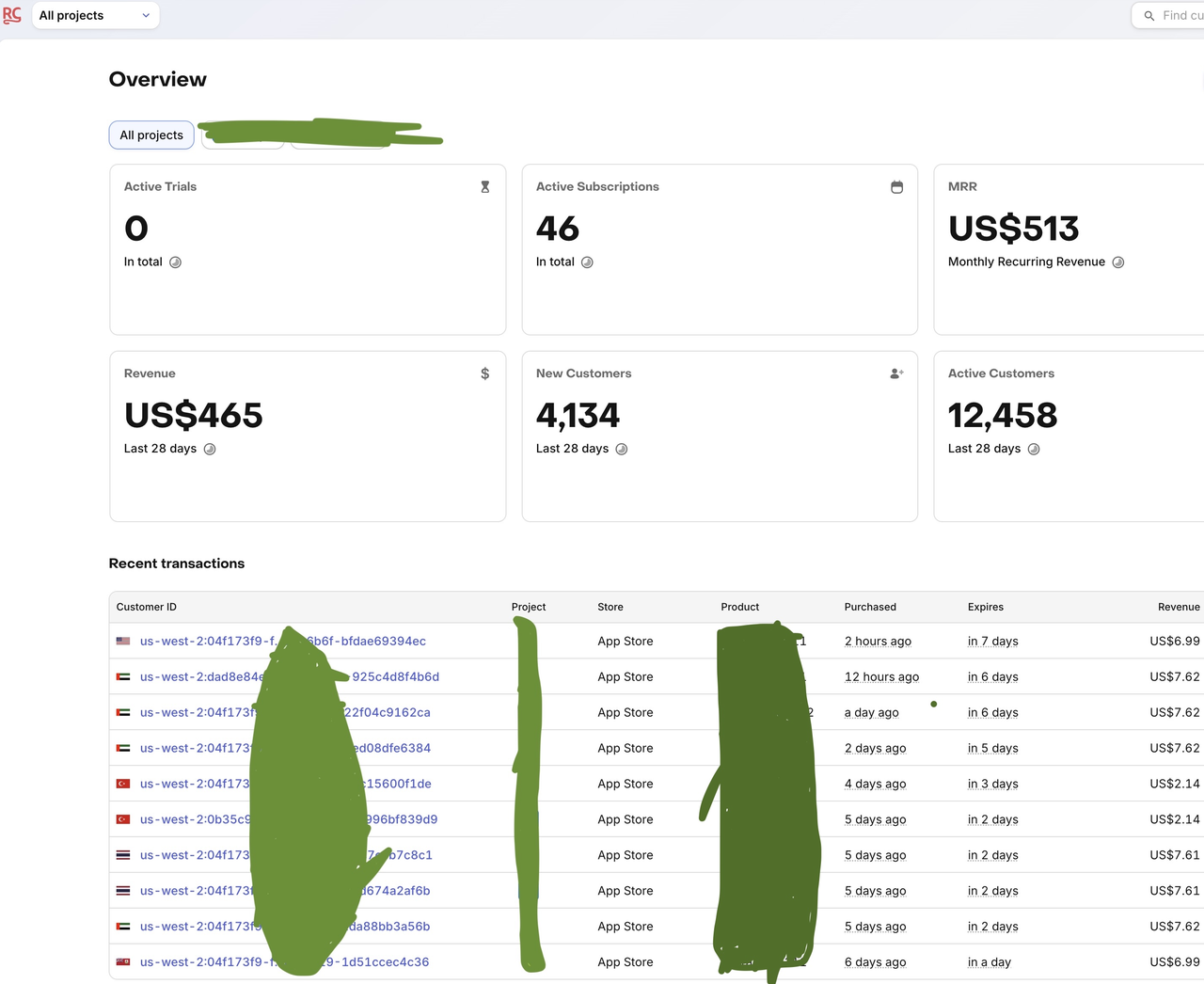Viewport: 1204px width, 984px height.
Task: Open customer ending in 22f04c9162ca
Action: pyautogui.click(x=285, y=713)
